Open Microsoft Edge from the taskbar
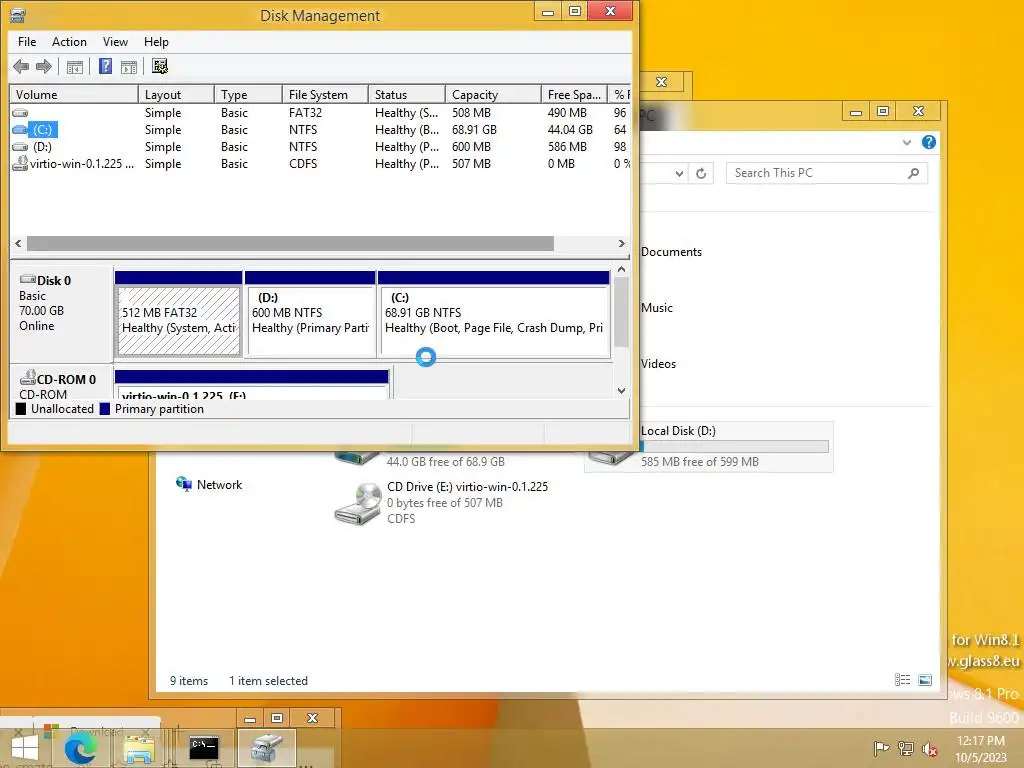This screenshot has width=1024, height=768. click(82, 748)
